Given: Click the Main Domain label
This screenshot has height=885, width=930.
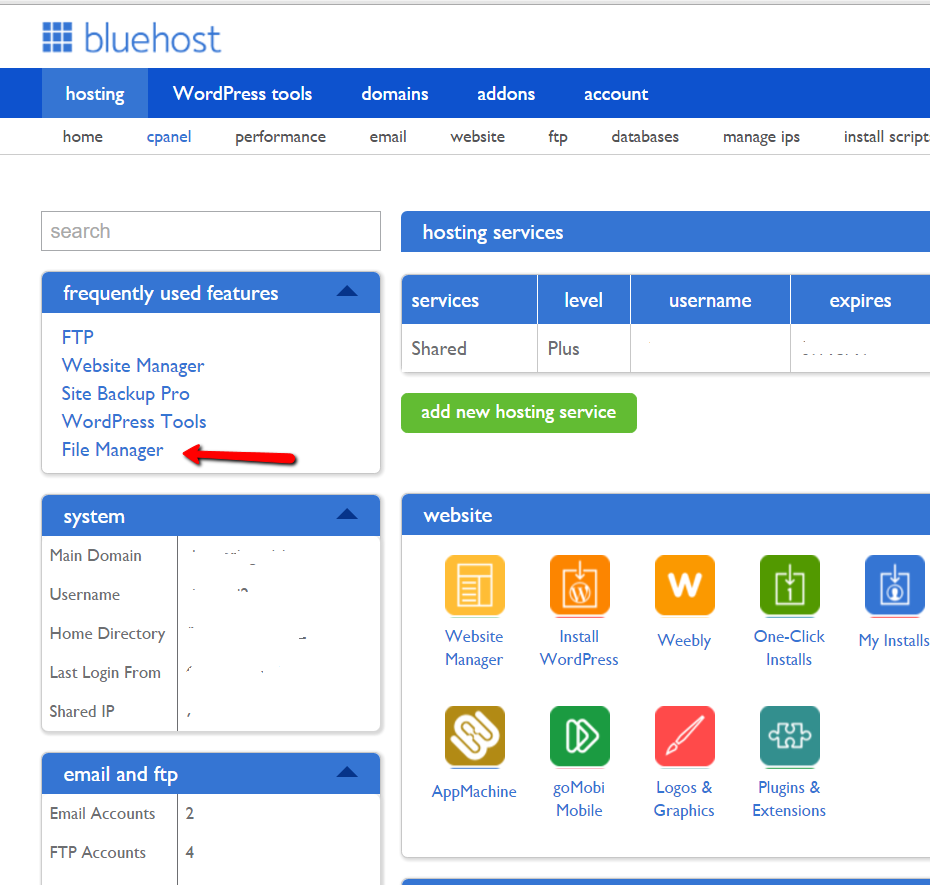Looking at the screenshot, I should click(x=95, y=555).
